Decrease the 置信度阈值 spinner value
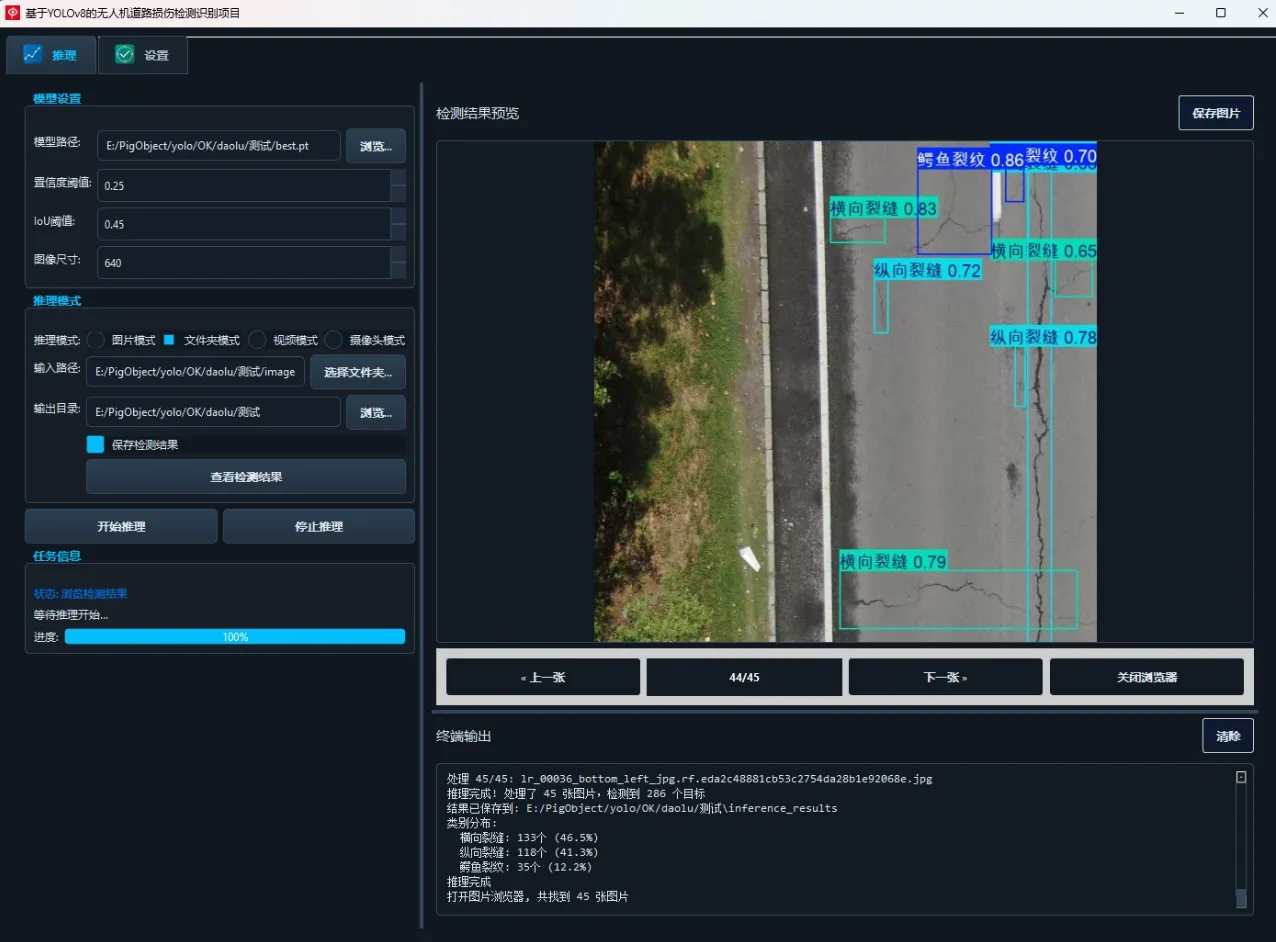Image resolution: width=1276 pixels, height=942 pixels. [x=398, y=193]
